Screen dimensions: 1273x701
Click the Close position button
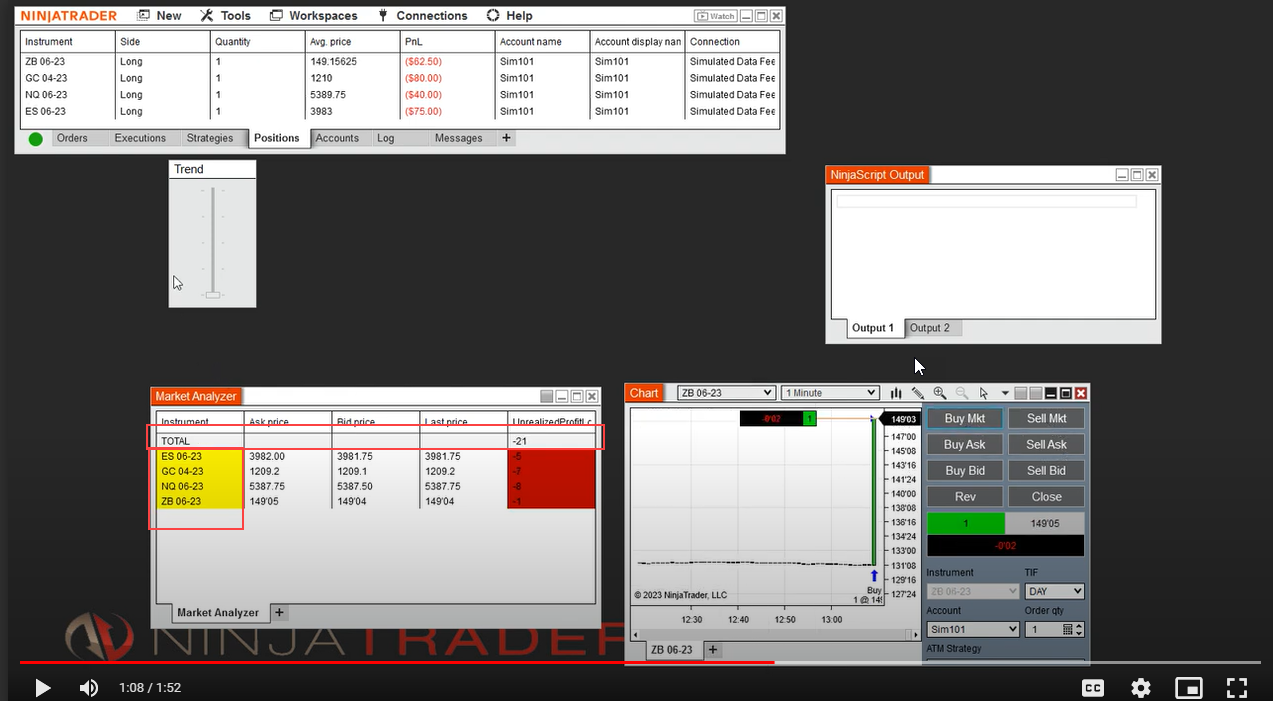click(x=1046, y=497)
